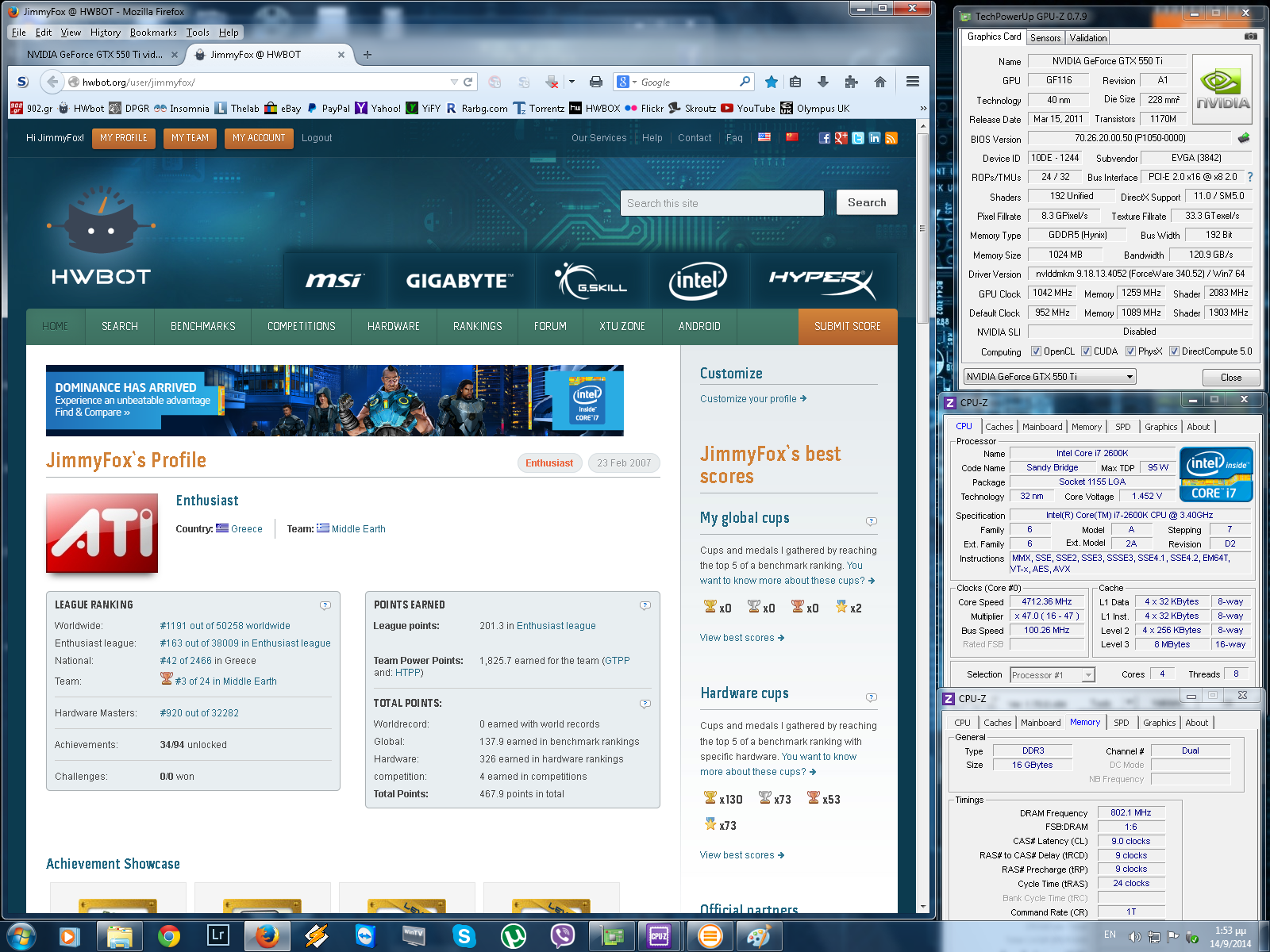This screenshot has width=1270, height=952.
Task: Switch to the NVIDIA GeForce GTX 550 Ti tab
Action: (95, 55)
